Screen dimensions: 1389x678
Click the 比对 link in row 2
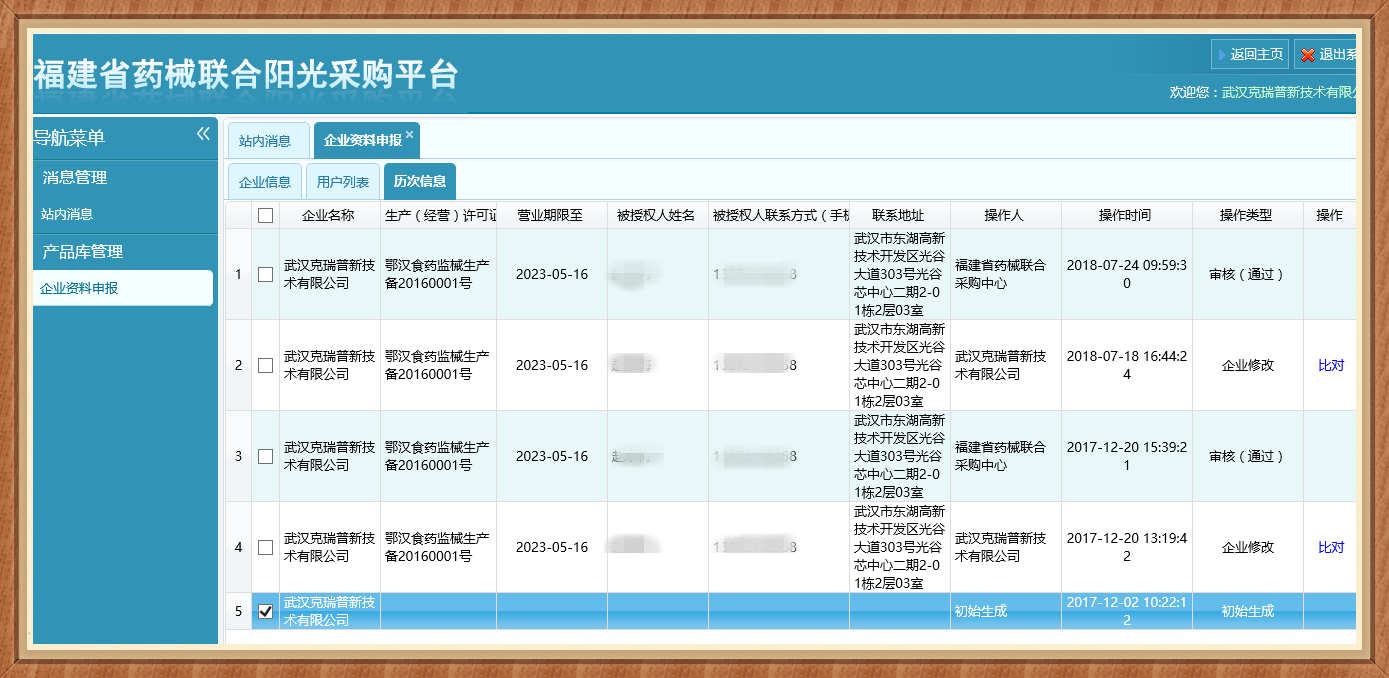point(1330,365)
